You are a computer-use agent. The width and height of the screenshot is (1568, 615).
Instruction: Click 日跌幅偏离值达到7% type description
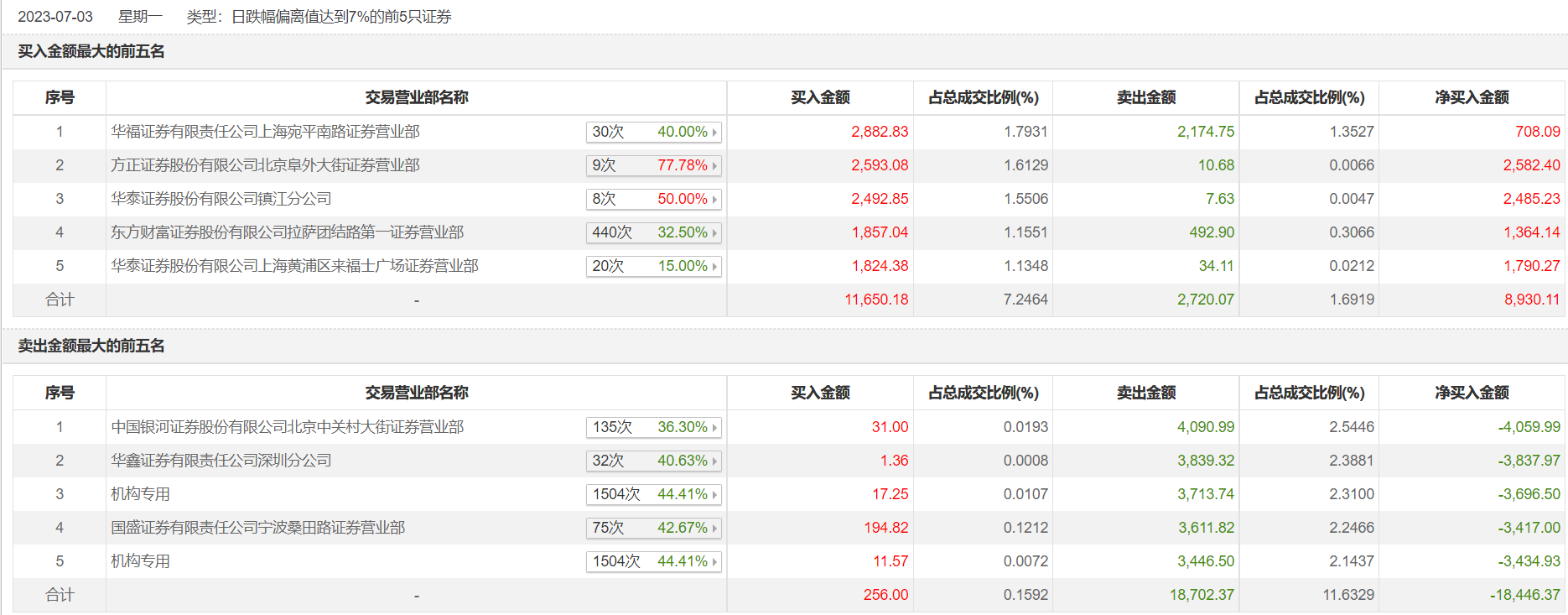click(341, 17)
